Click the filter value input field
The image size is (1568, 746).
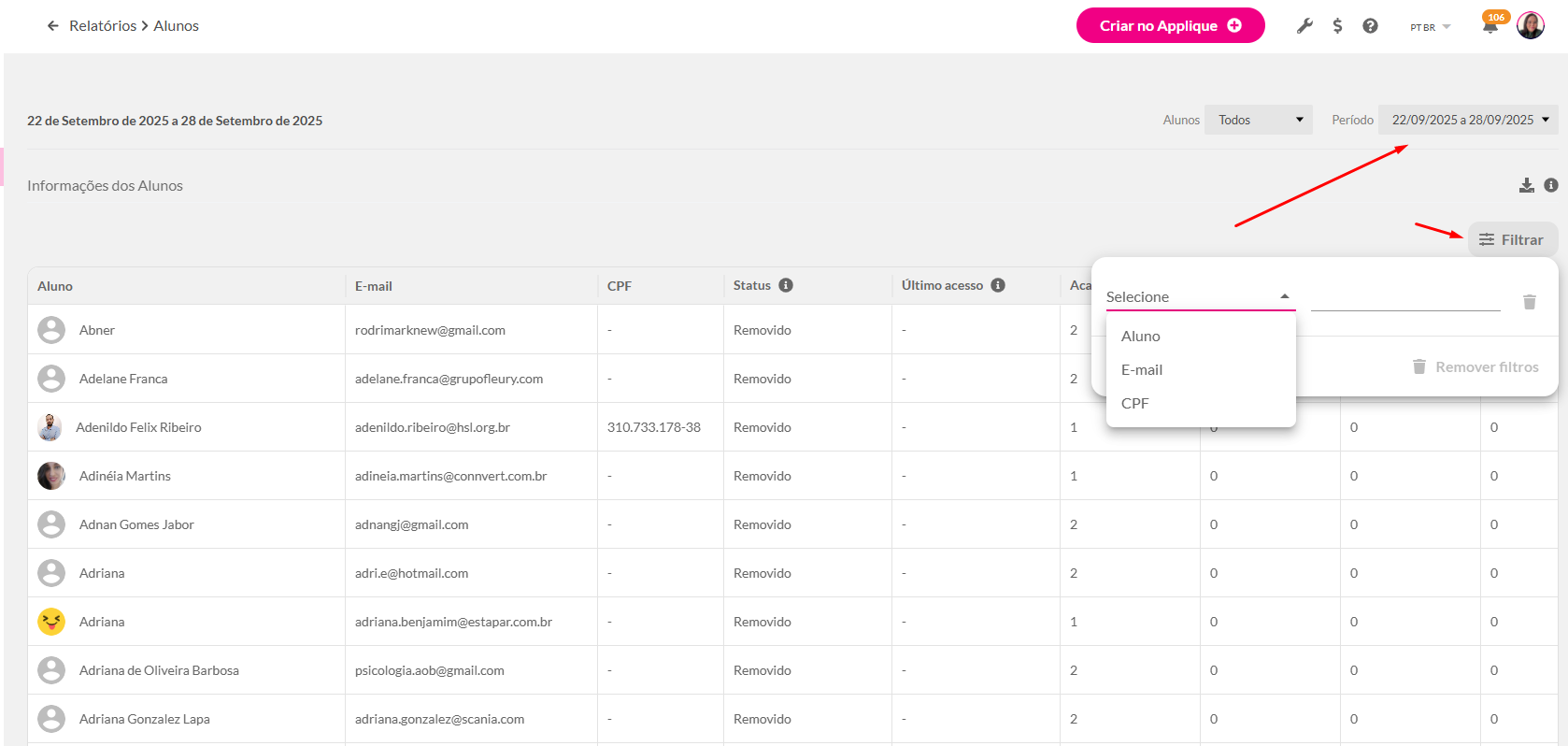[x=1404, y=299]
